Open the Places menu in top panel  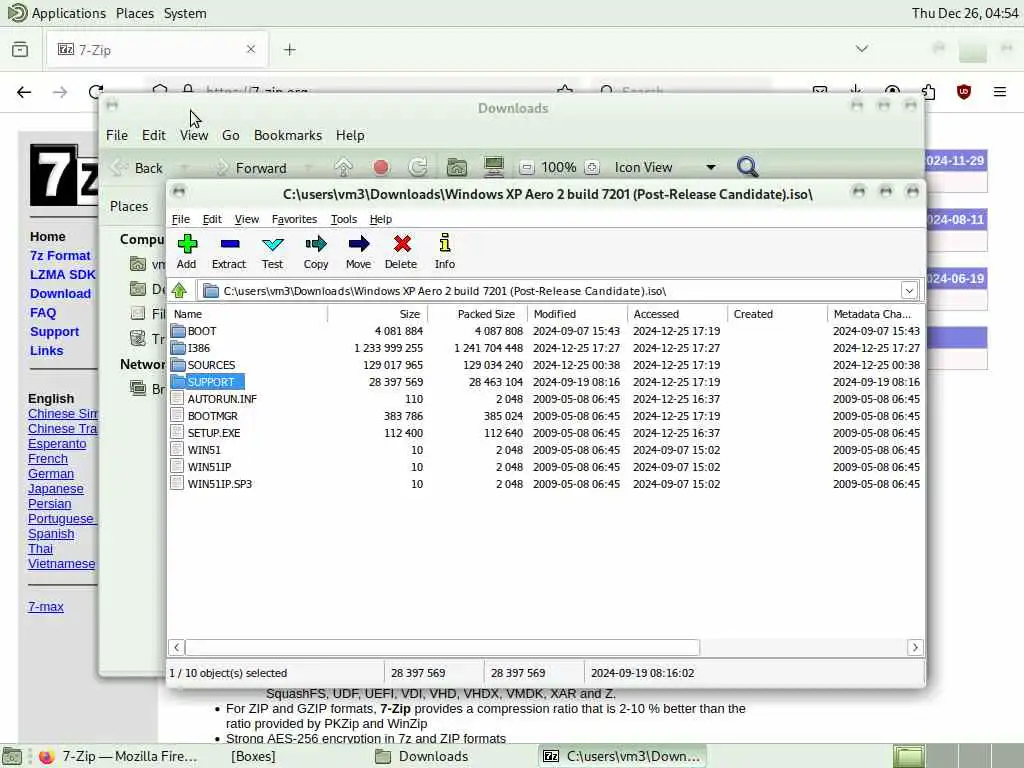click(135, 13)
